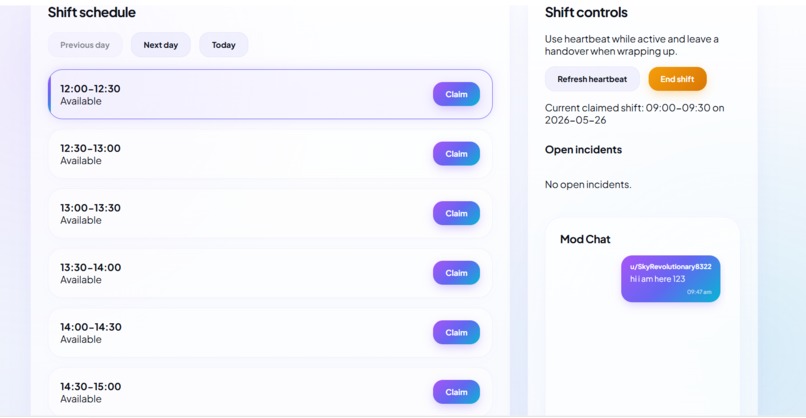Click the 'hi i am here 123' message
Image resolution: width=806 pixels, height=418 pixels.
657,279
